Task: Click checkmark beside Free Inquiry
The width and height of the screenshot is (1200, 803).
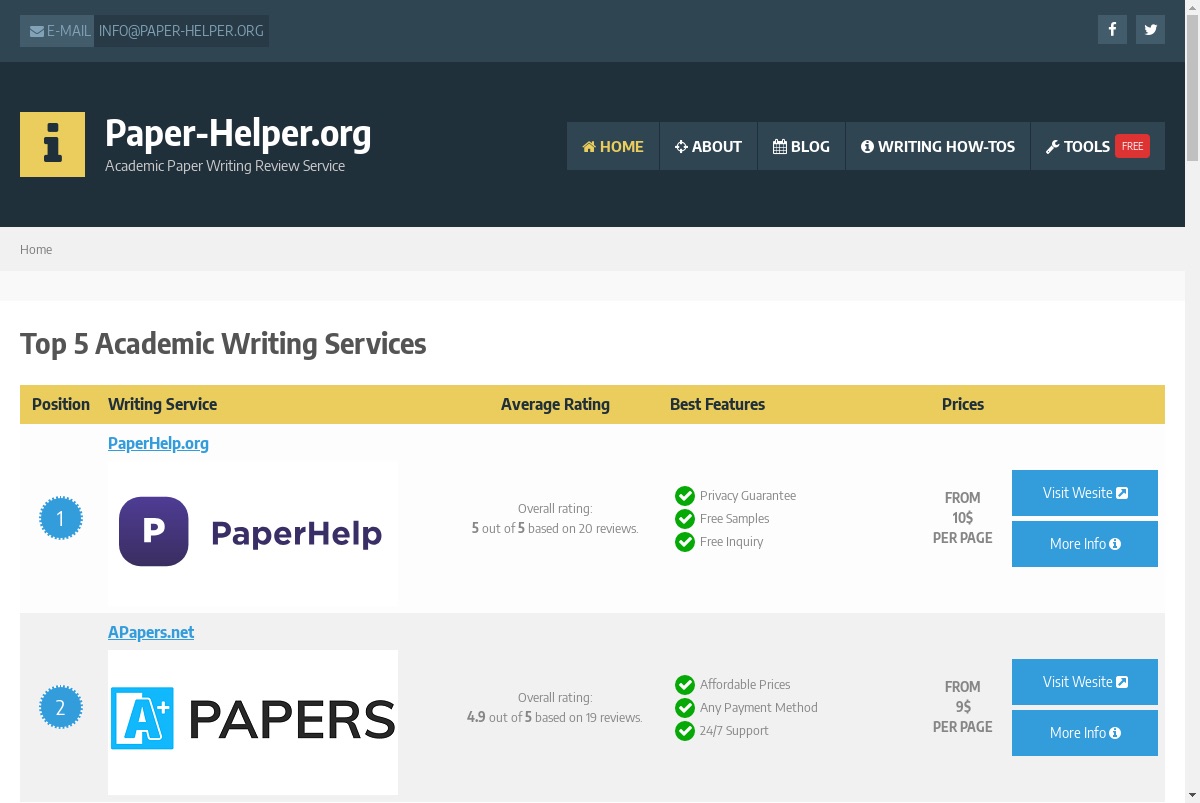Action: (x=685, y=542)
